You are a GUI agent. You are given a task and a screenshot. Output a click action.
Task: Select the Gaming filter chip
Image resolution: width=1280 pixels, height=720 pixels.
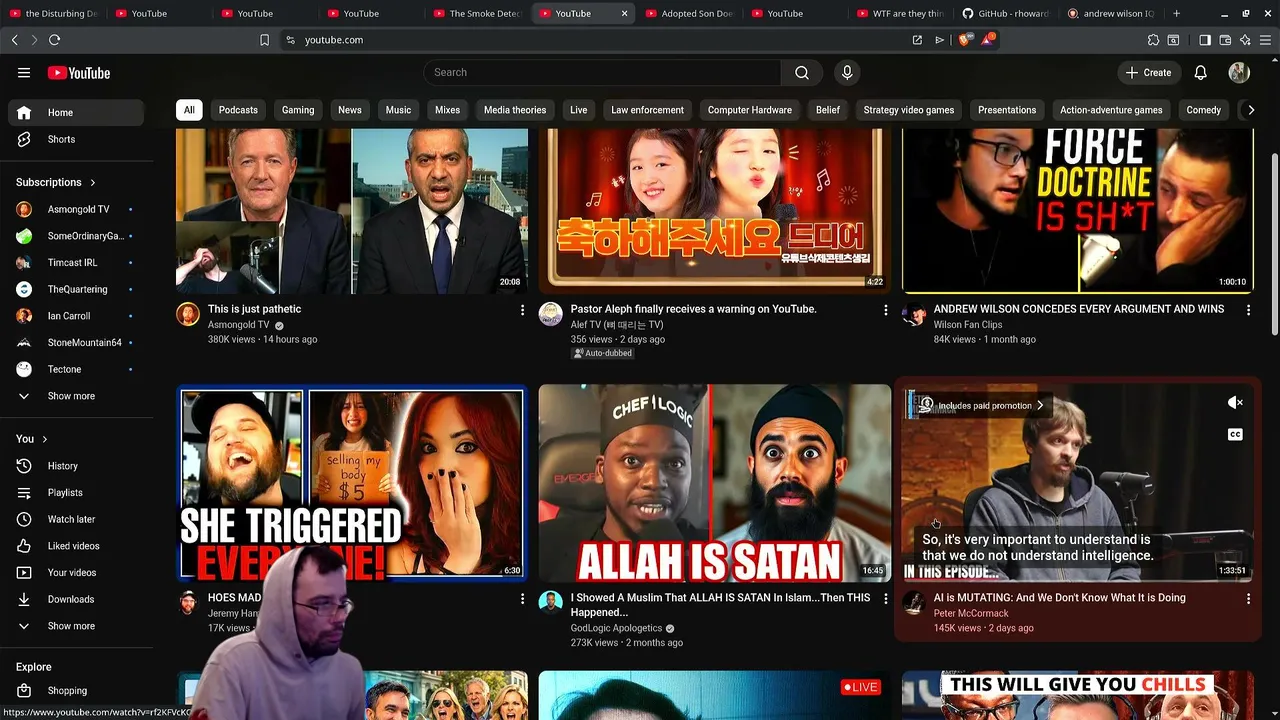tap(298, 110)
